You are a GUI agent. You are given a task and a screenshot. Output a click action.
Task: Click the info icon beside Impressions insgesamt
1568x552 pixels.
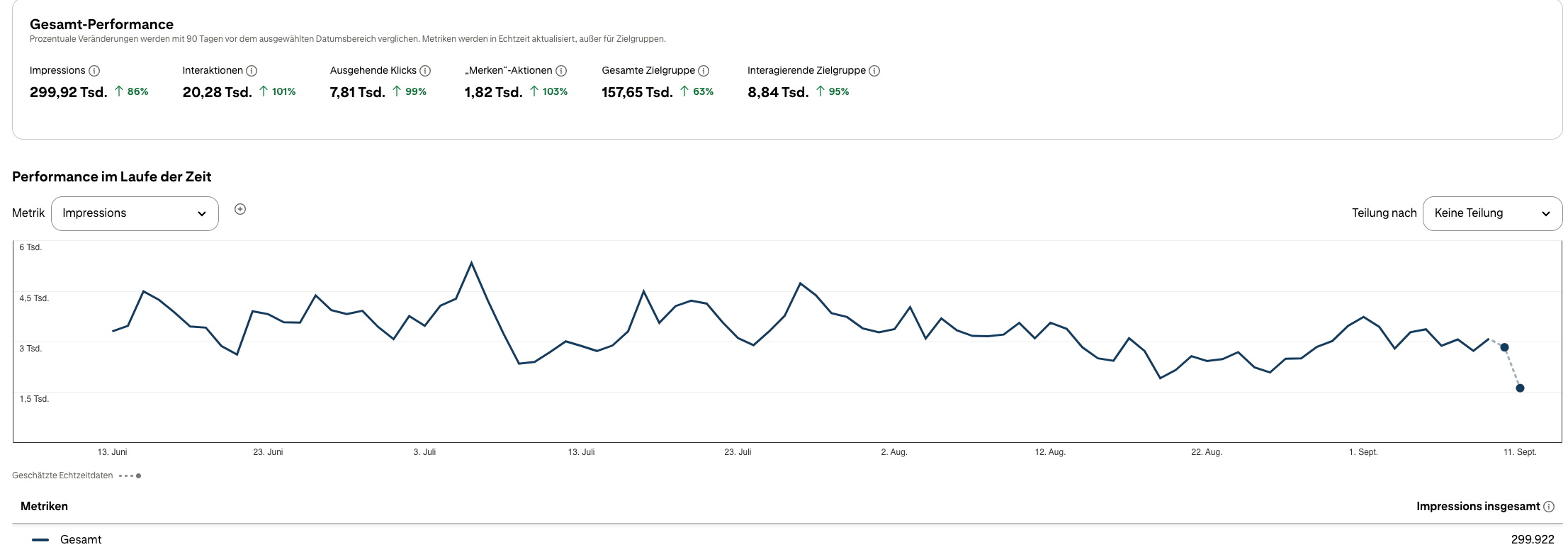tap(1549, 507)
